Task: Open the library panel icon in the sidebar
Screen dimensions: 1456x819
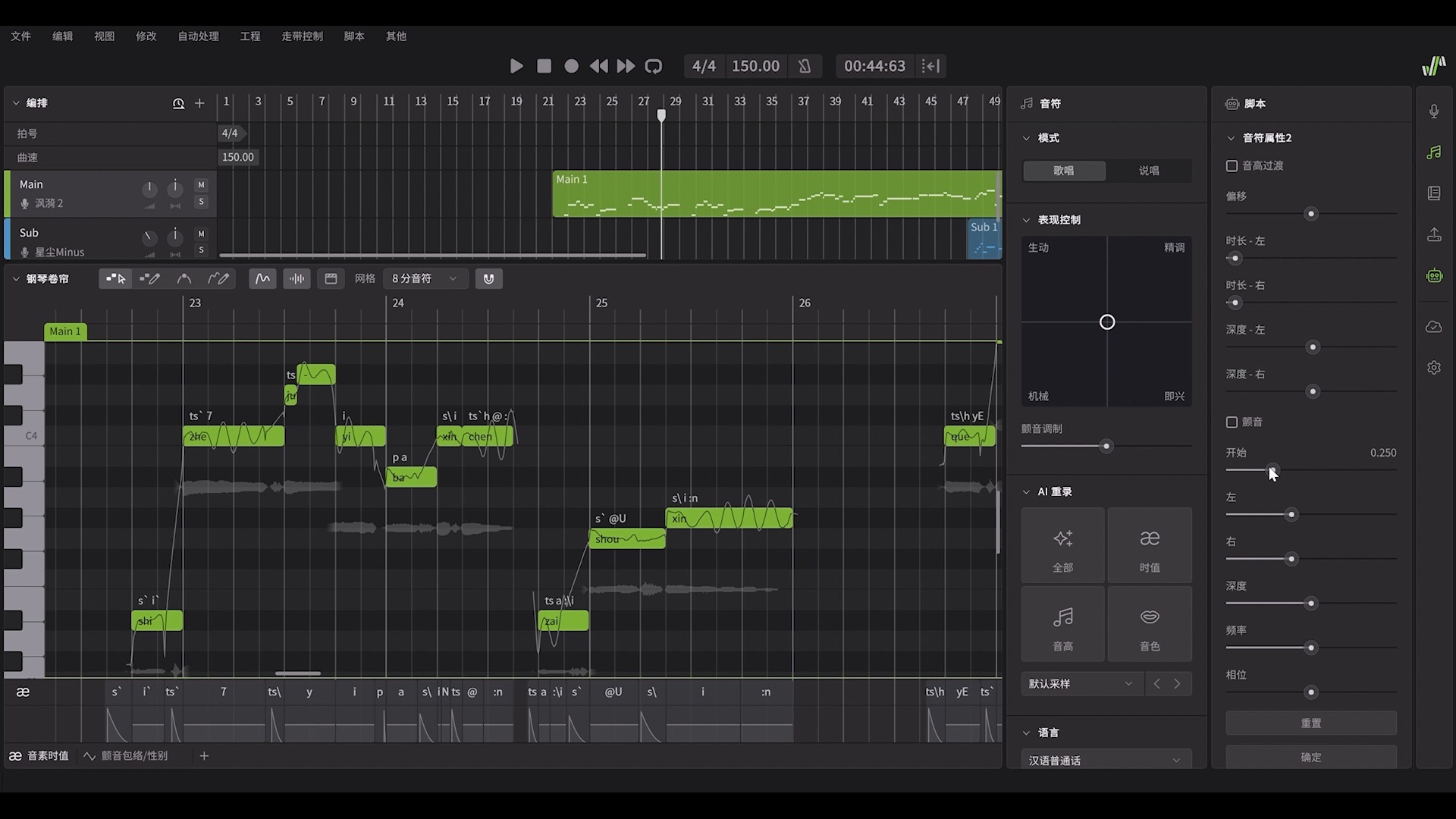Action: tap(1434, 193)
